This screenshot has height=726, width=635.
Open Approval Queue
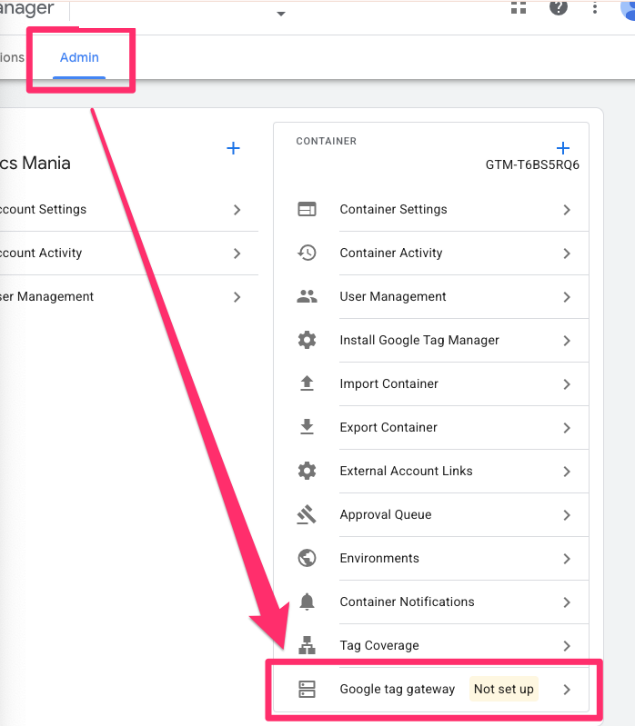click(431, 514)
